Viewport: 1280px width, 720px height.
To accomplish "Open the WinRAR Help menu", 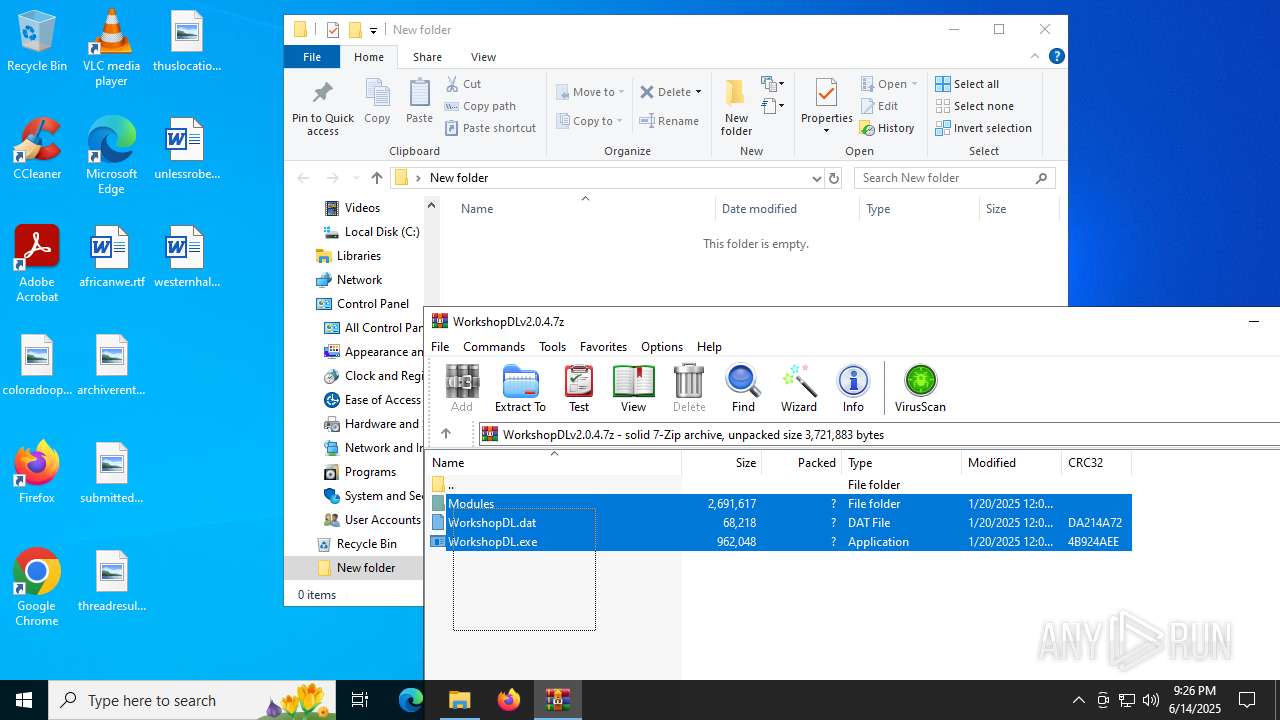I will pyautogui.click(x=709, y=347).
